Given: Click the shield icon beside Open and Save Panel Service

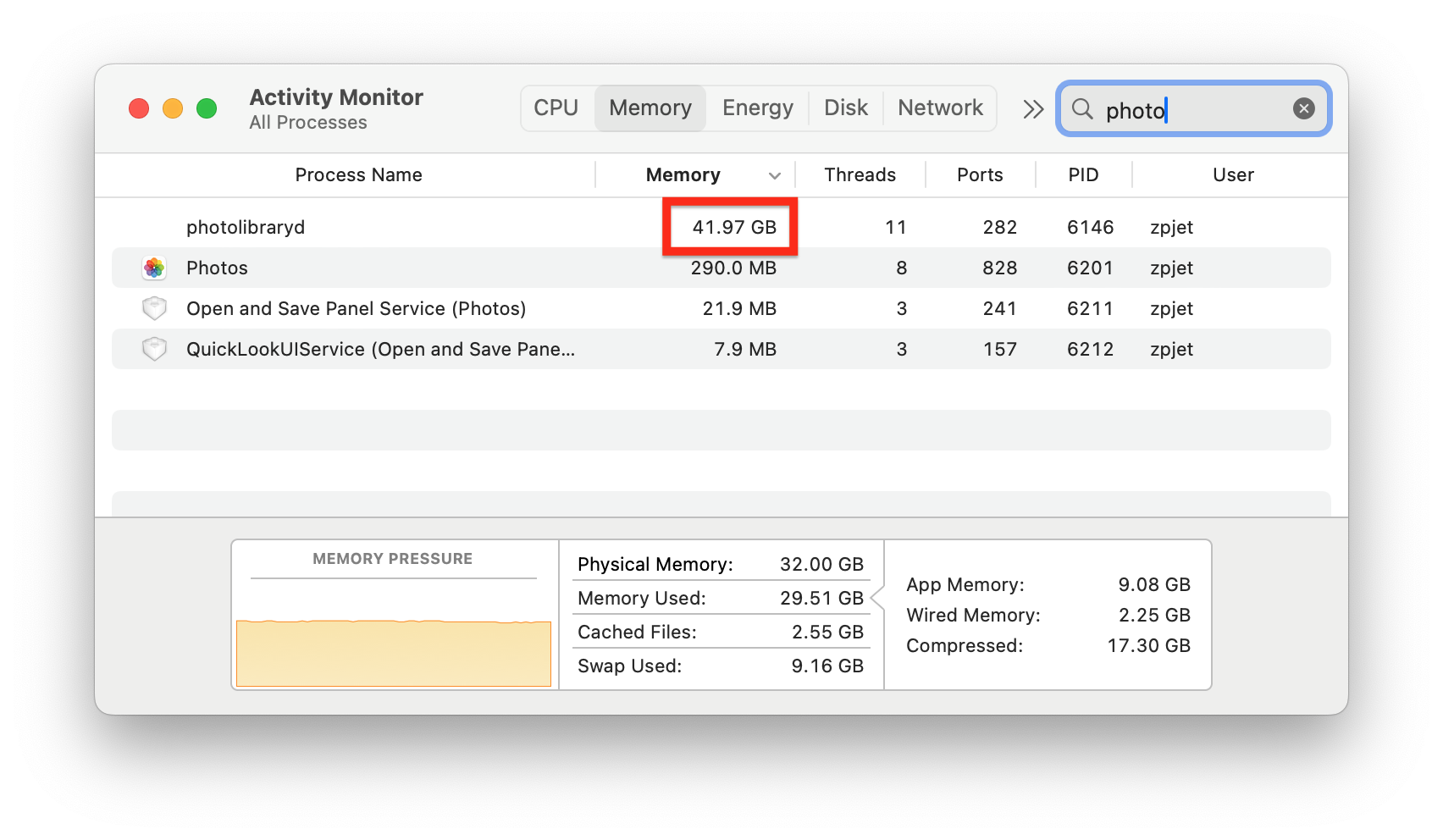Looking at the screenshot, I should (154, 308).
